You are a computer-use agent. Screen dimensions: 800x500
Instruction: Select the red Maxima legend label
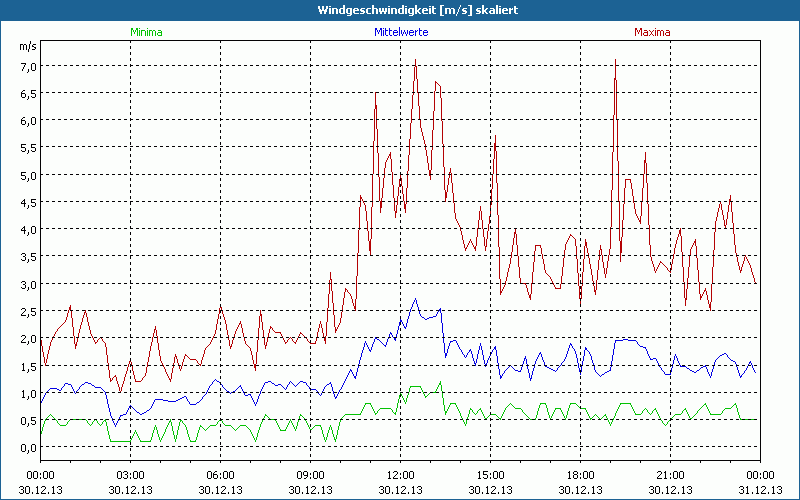coord(652,32)
